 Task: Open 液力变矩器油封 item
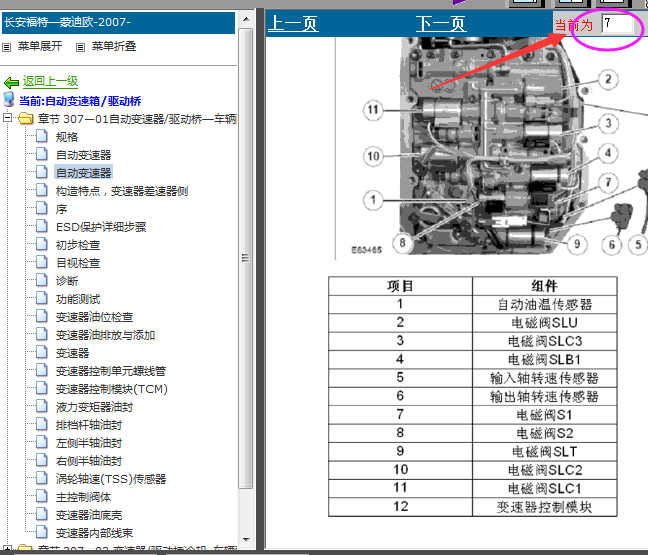click(94, 407)
